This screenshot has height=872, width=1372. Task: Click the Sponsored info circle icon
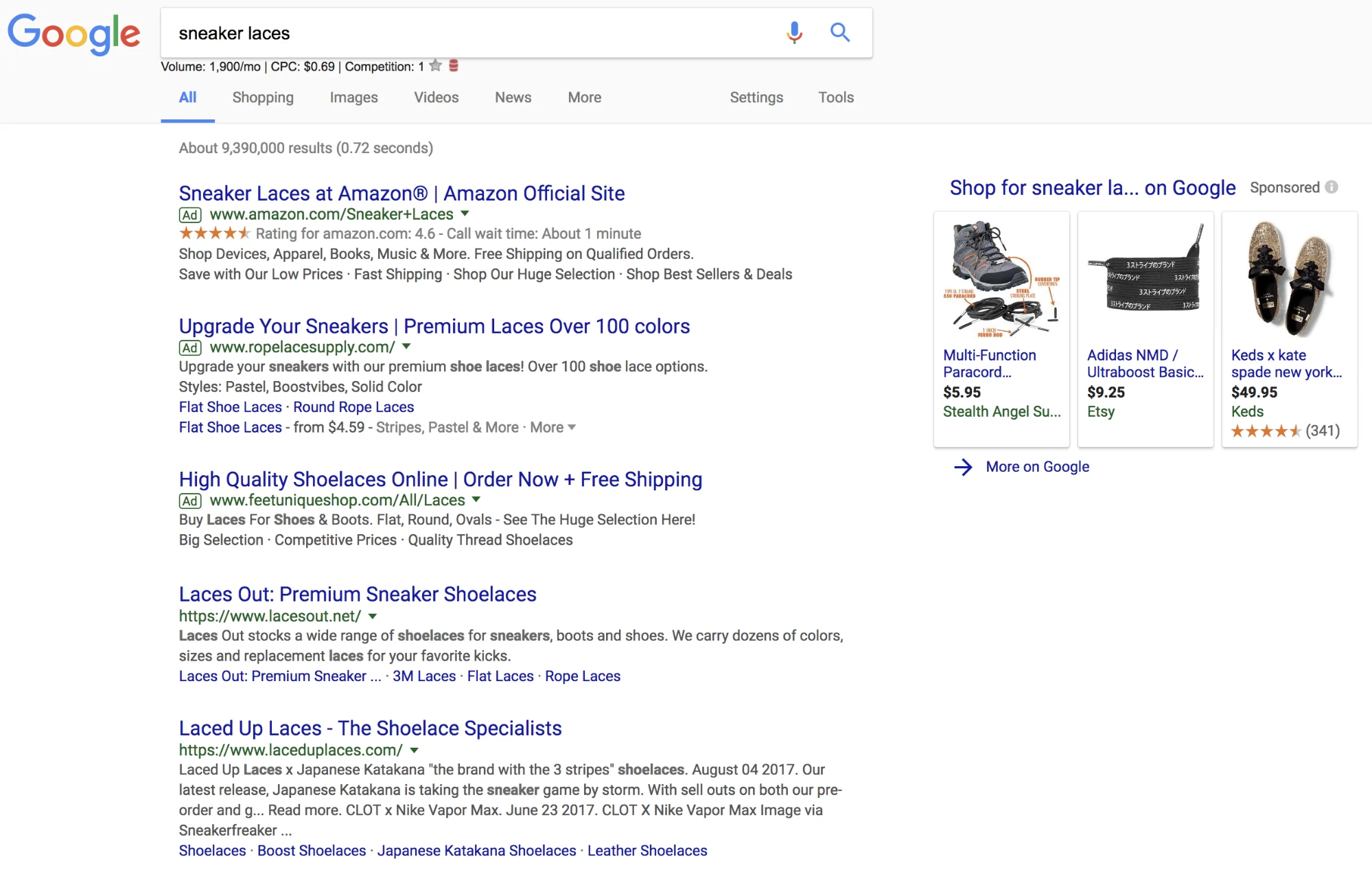[1332, 187]
